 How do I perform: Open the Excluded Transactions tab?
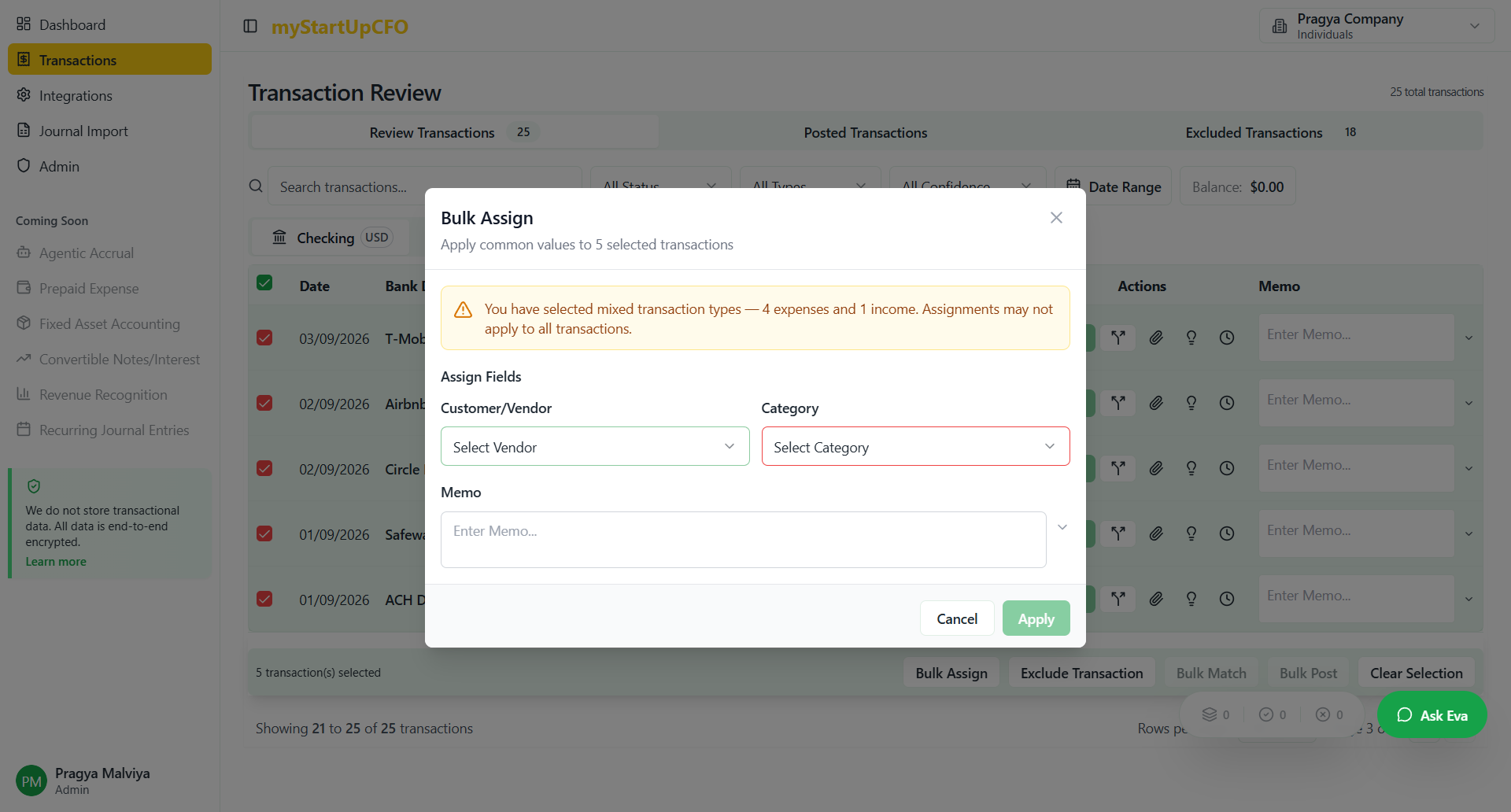[1254, 133]
